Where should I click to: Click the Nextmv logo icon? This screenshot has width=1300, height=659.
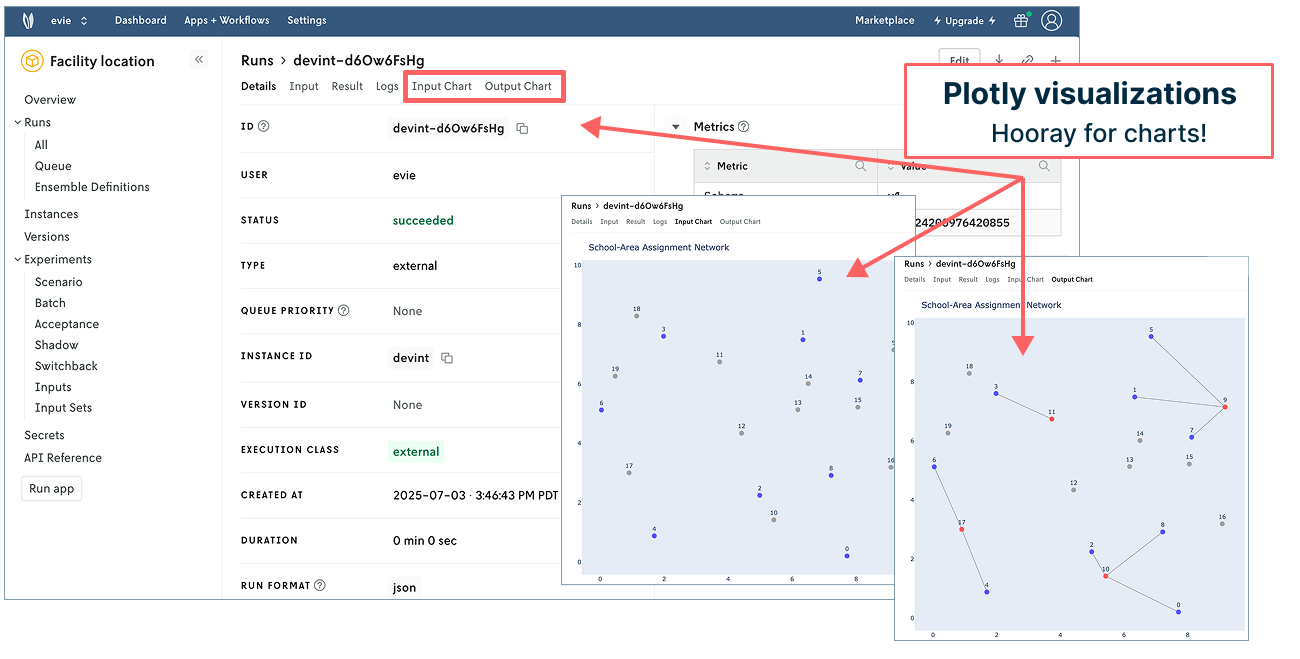click(28, 20)
